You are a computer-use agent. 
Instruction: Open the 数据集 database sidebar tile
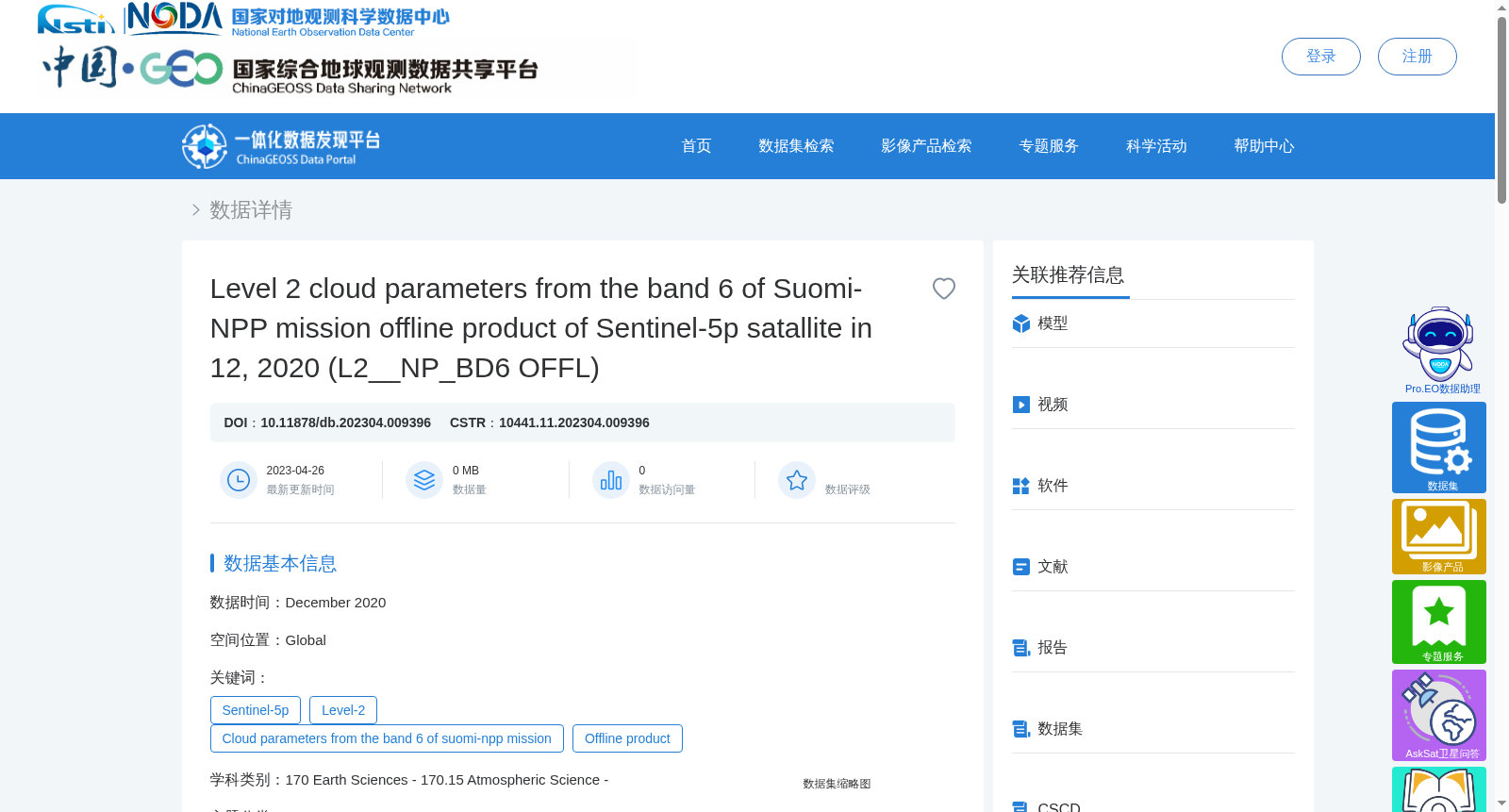[x=1439, y=447]
